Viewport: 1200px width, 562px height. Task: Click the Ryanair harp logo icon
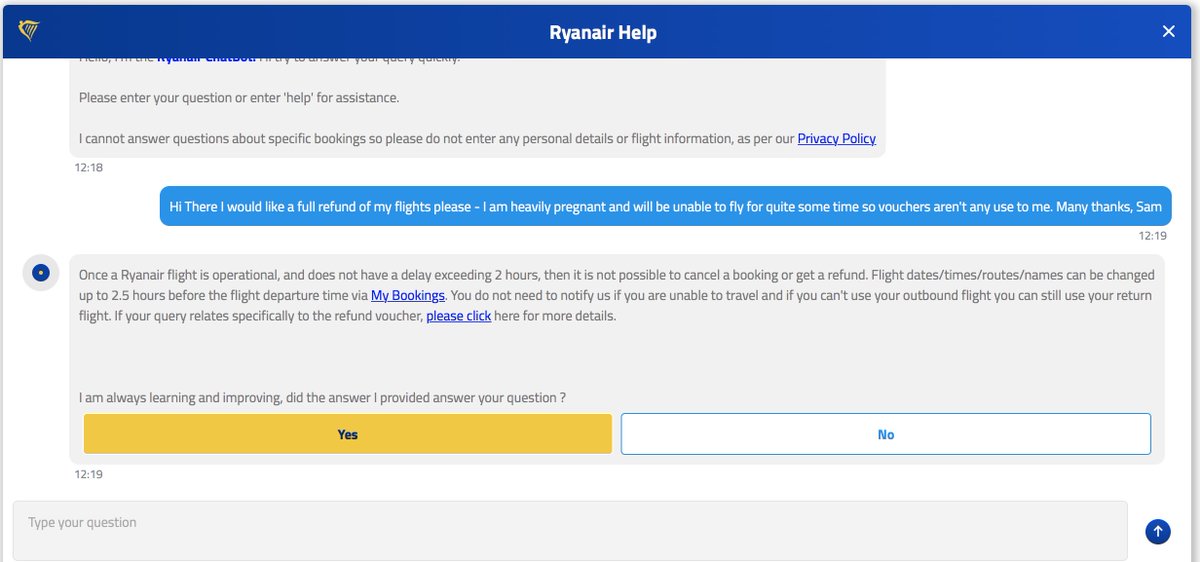pos(28,31)
